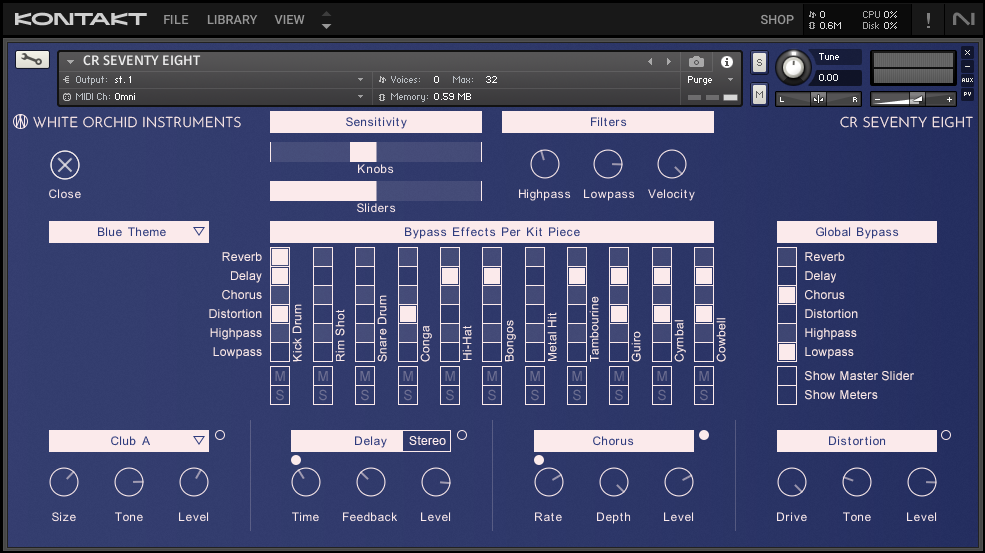Adjust the Velocity knob
Screen dimensions: 985x553
(672, 165)
